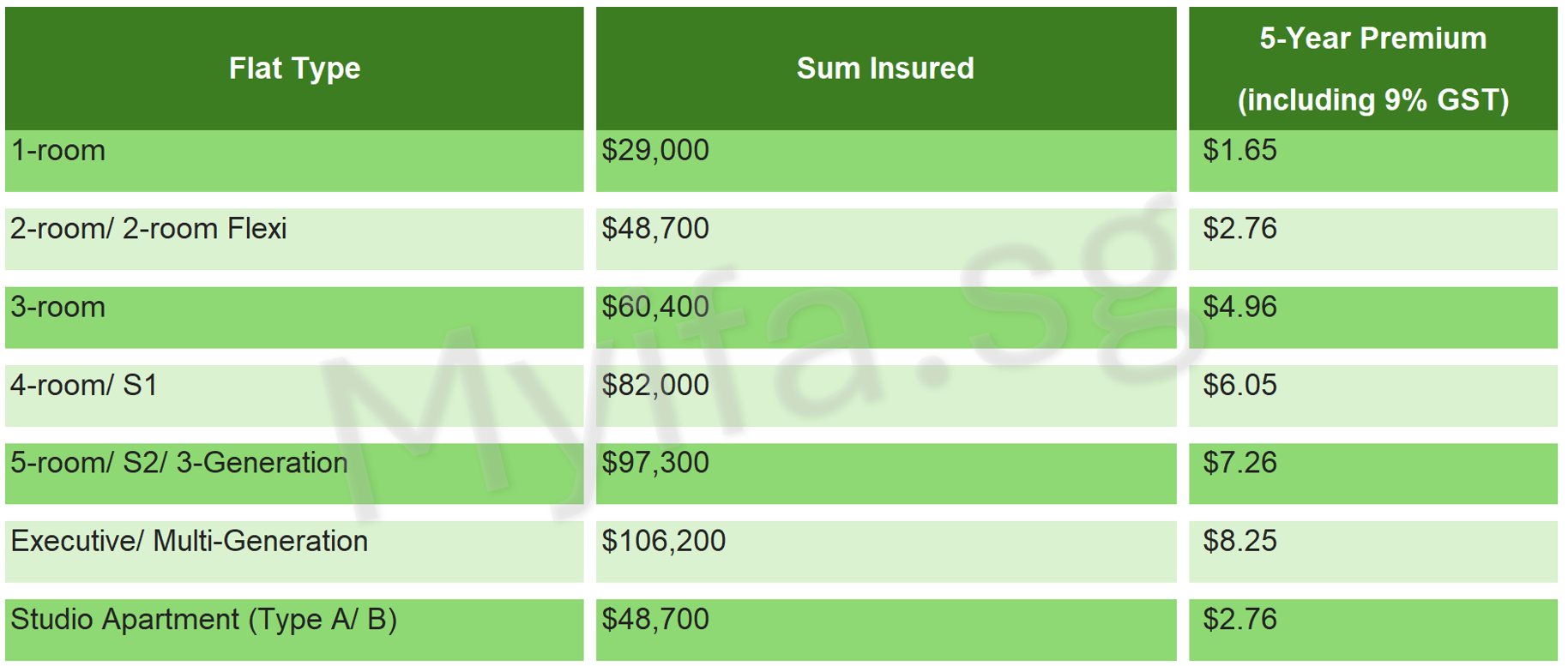Click the $1.65 premium cell
The width and height of the screenshot is (1568, 666).
pos(1239,151)
